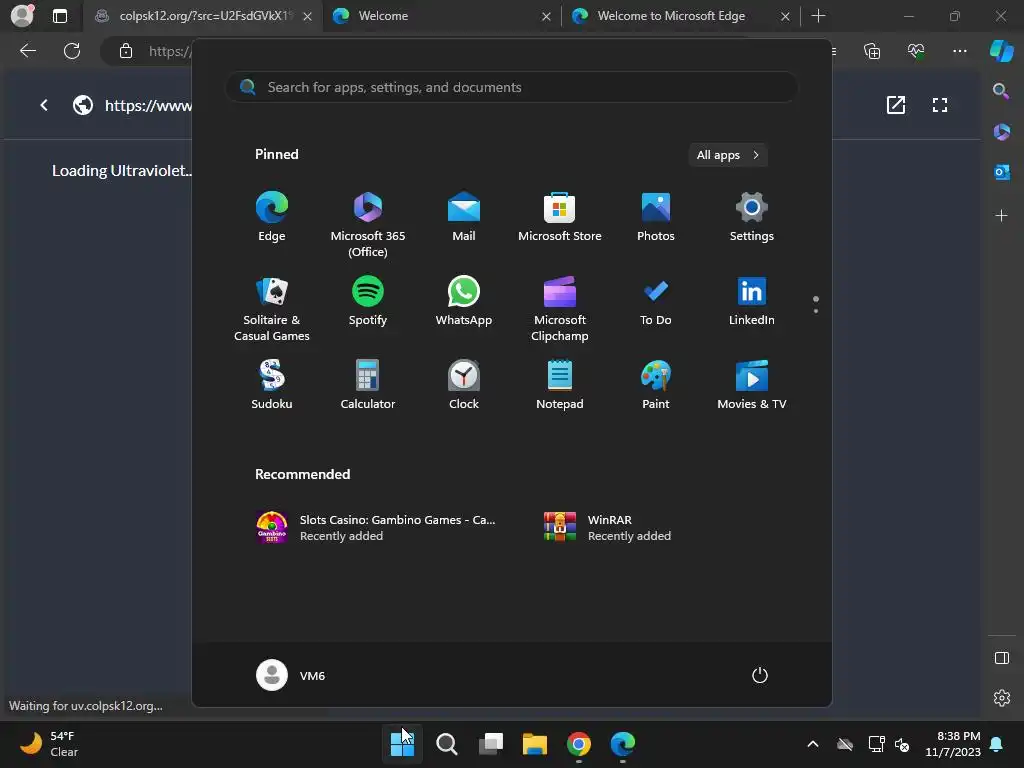Image resolution: width=1024 pixels, height=768 pixels.
Task: Open the Edge profile avatar
Action: click(x=22, y=15)
